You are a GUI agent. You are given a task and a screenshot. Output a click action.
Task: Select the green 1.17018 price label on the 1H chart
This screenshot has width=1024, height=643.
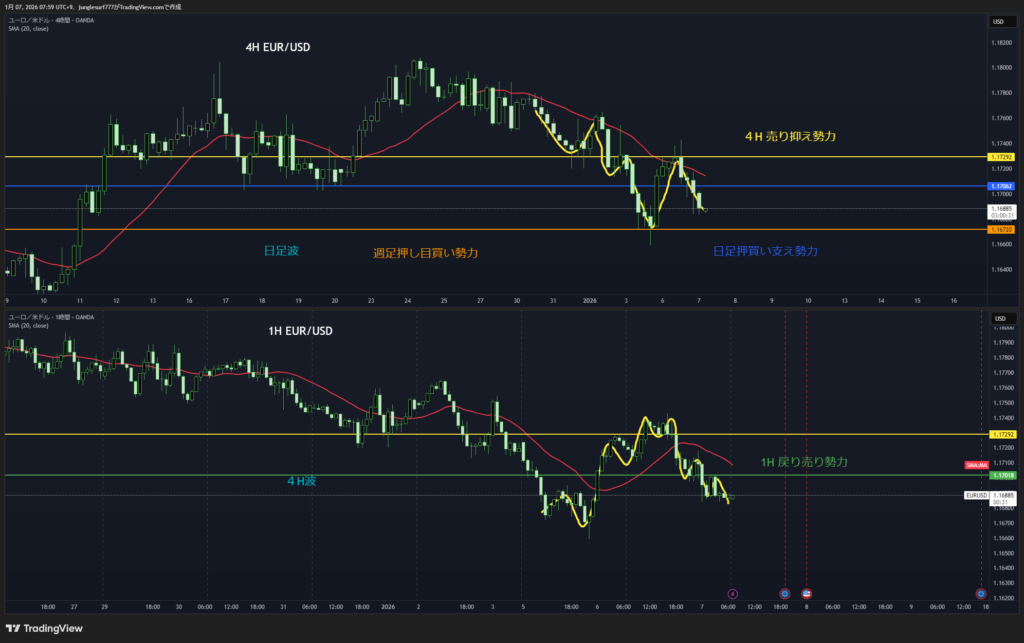pos(1000,475)
